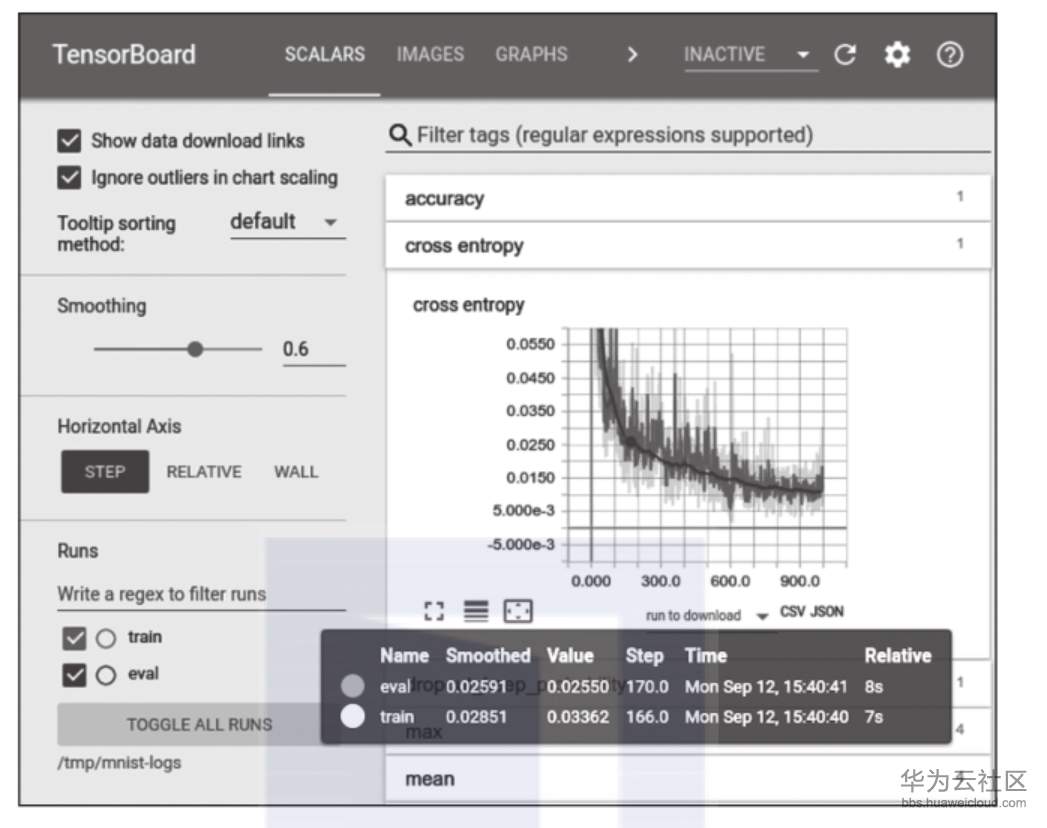Reload data with the refresh icon
Viewport: 1047px width, 828px height.
tap(845, 55)
